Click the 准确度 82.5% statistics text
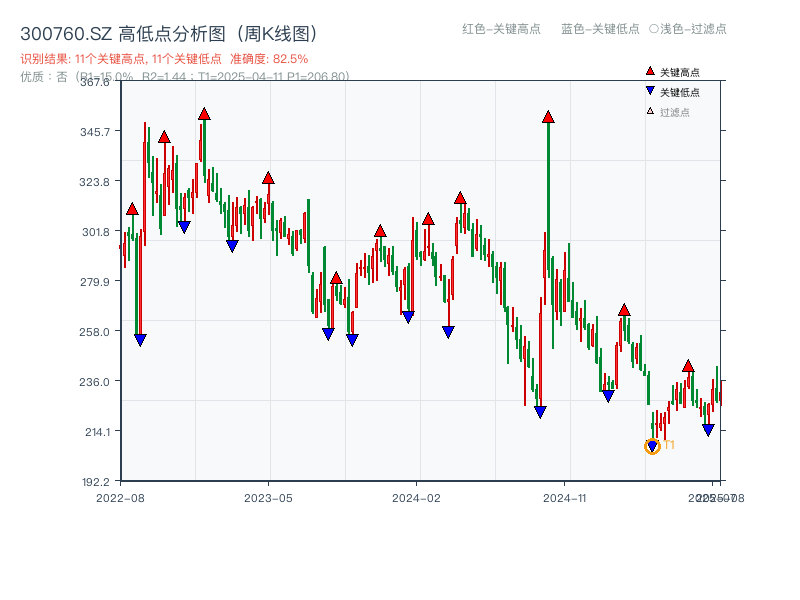The width and height of the screenshot is (800, 600). (269, 58)
